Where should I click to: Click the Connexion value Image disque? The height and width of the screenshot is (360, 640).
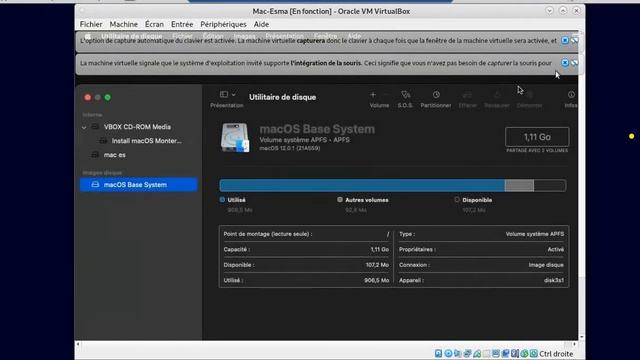pos(546,265)
